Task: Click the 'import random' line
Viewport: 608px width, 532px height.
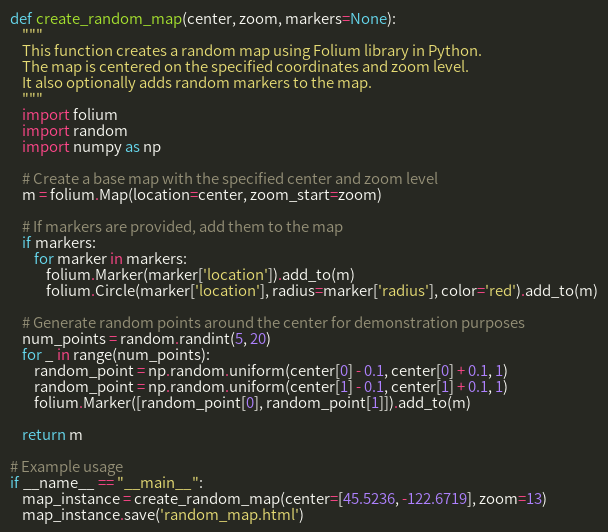Action: coord(75,131)
